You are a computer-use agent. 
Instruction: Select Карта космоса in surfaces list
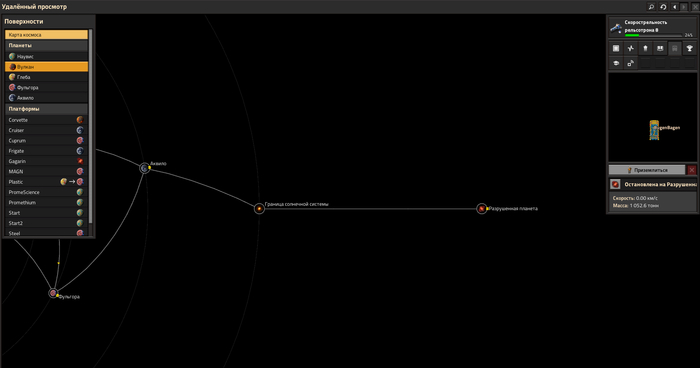pyautogui.click(x=46, y=35)
